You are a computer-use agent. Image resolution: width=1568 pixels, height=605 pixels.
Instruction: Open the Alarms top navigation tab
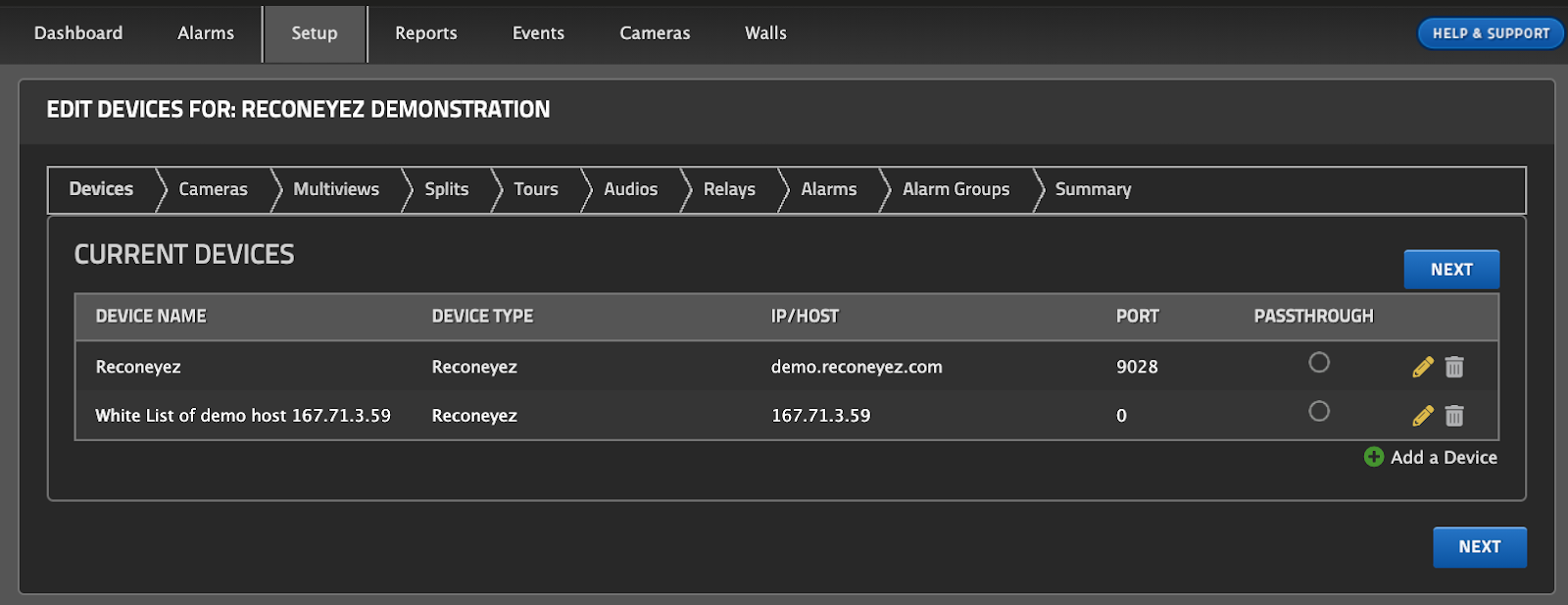[206, 33]
